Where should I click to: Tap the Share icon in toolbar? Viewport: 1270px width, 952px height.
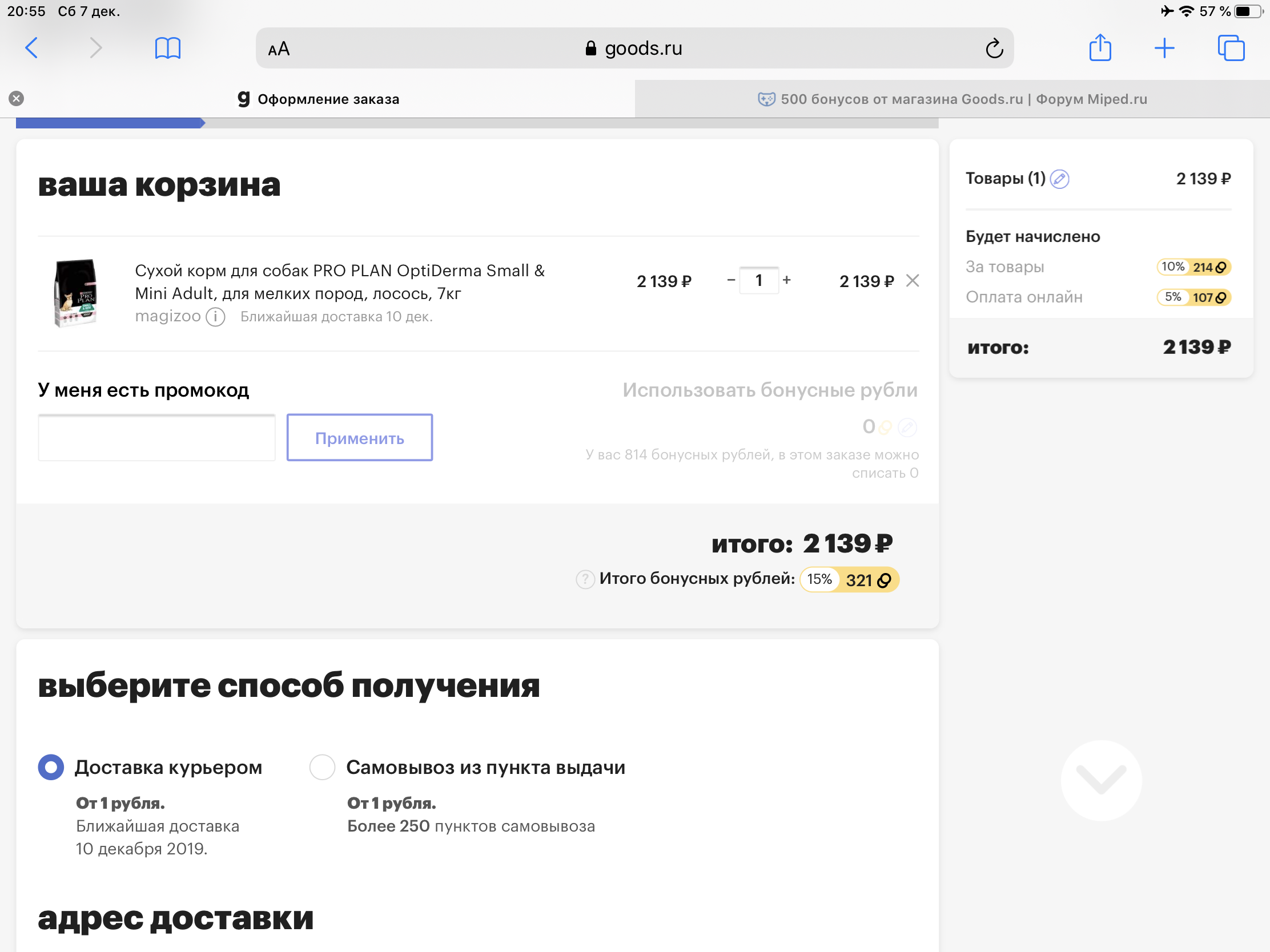1099,47
